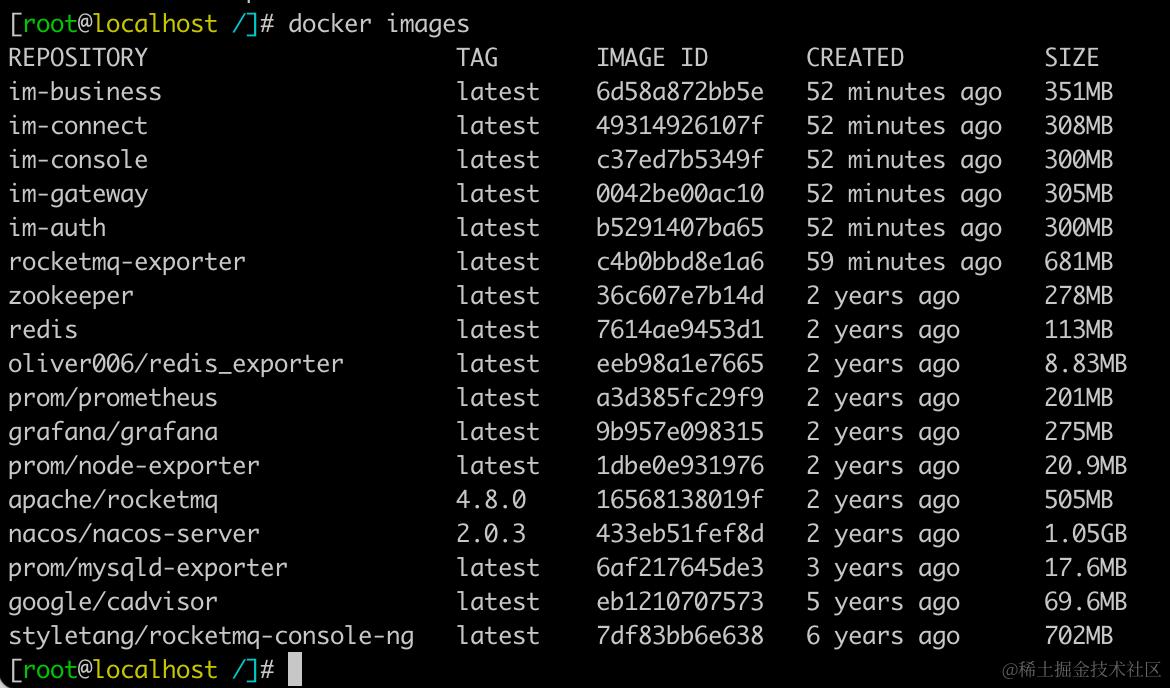
Task: Click the docker images command text
Action: click(379, 24)
